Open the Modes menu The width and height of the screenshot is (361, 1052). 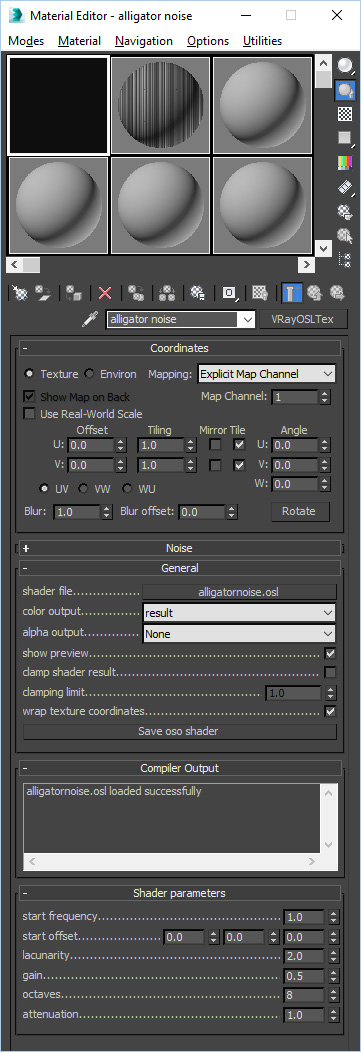[26, 41]
